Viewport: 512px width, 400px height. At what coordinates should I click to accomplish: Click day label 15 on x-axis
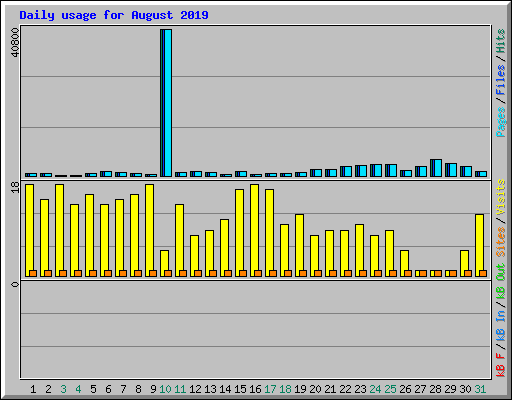[240, 389]
